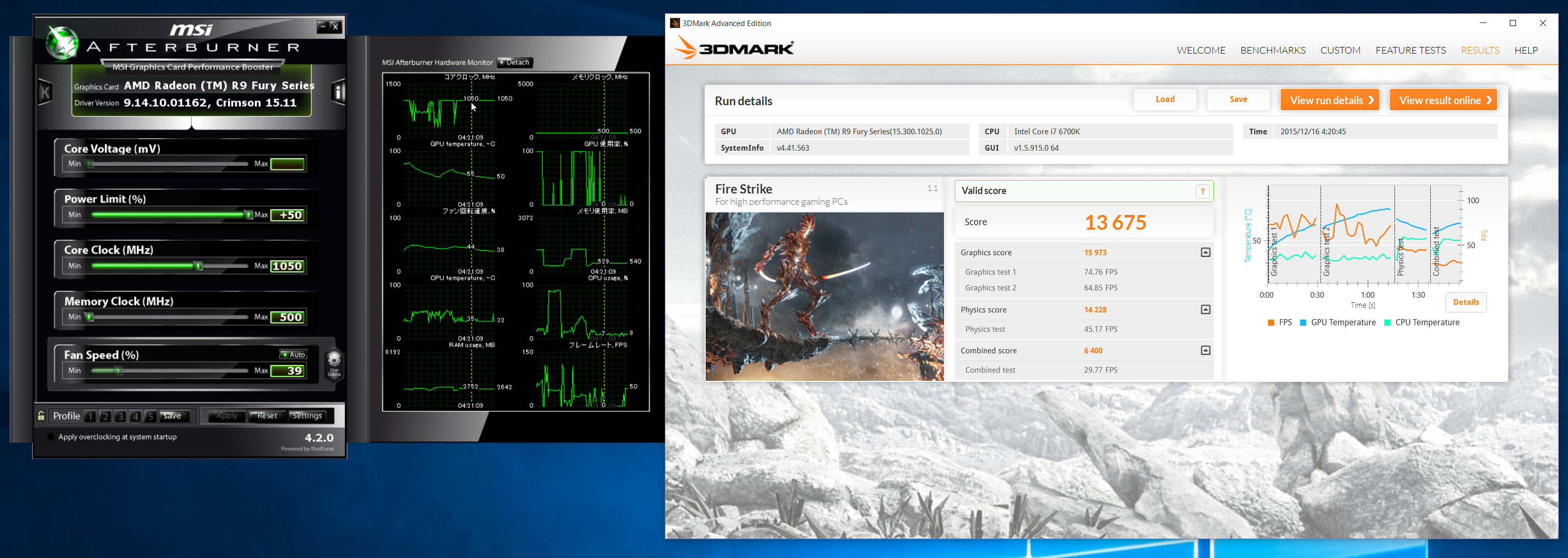Click the Core Clock slider handle
This screenshot has height=558, width=1568.
pos(198,265)
